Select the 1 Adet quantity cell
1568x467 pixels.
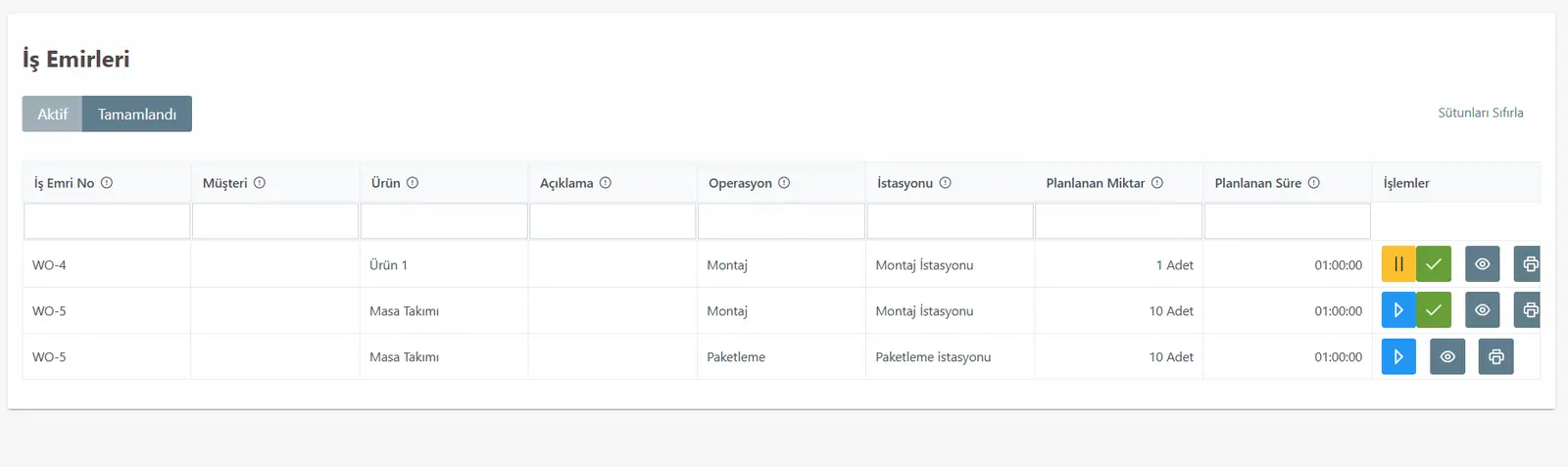pos(1118,264)
